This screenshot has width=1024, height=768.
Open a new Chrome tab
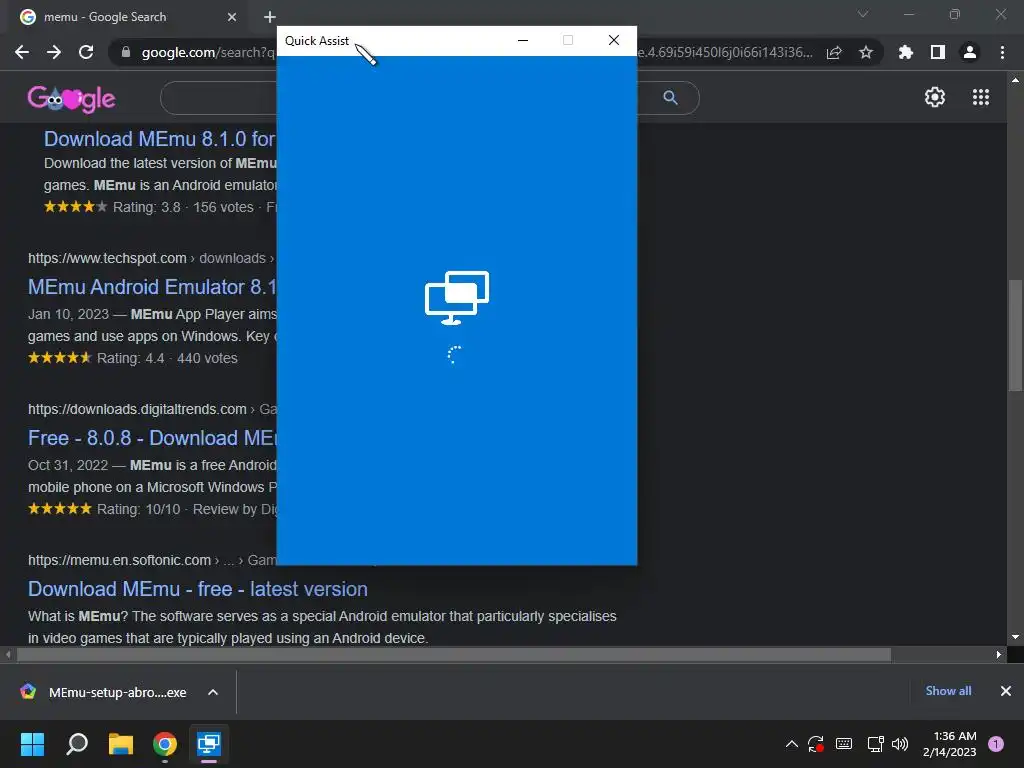pyautogui.click(x=270, y=17)
